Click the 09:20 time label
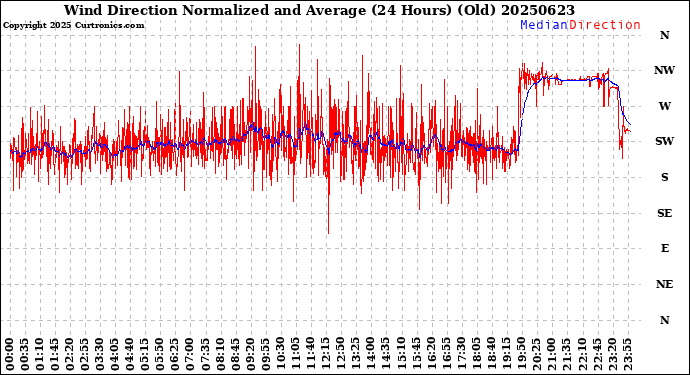The image size is (690, 375). 250,354
